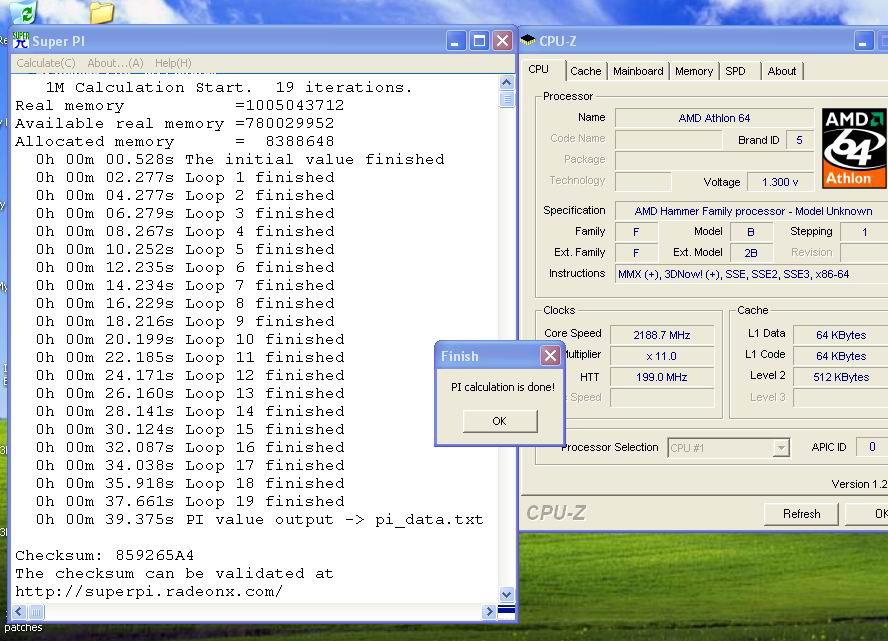Click the 'patches' desktop label
The image size is (888, 641).
point(23,627)
